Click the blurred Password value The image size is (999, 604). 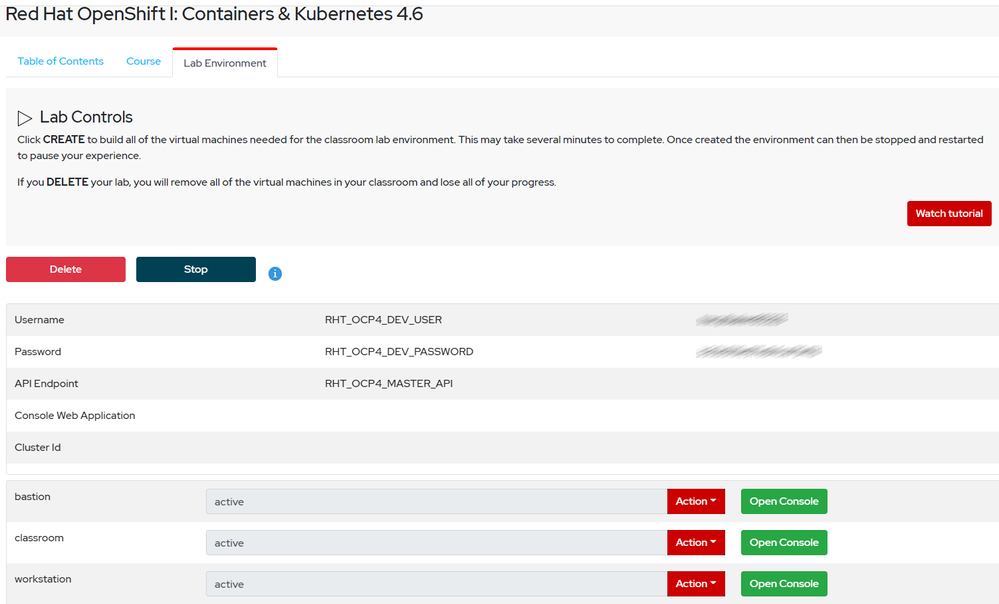tap(758, 352)
